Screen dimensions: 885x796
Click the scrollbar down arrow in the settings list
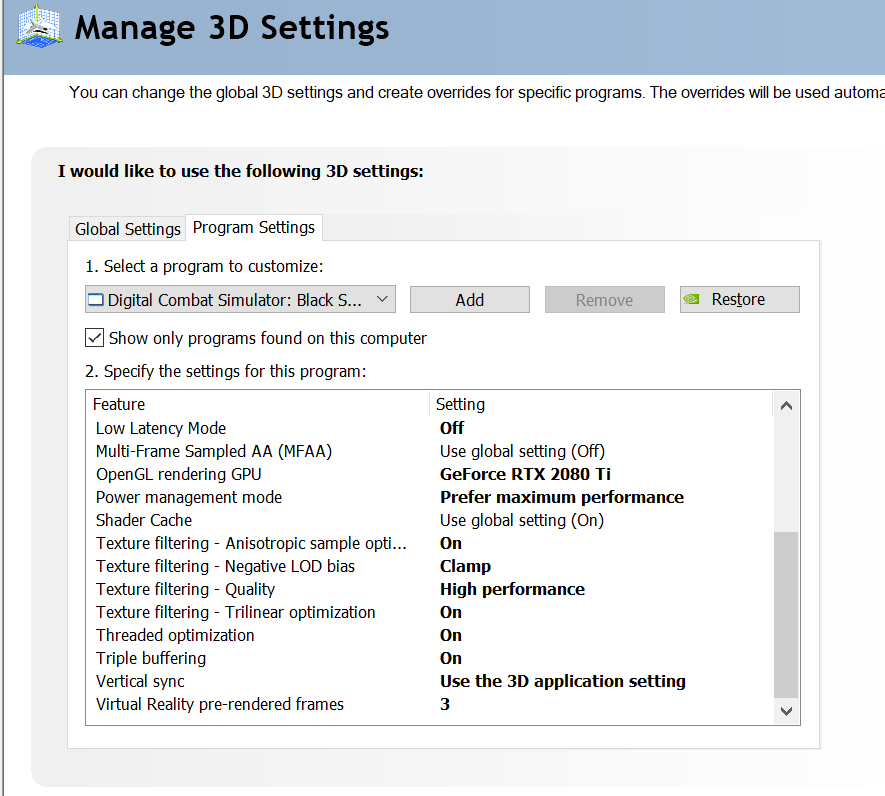(786, 711)
